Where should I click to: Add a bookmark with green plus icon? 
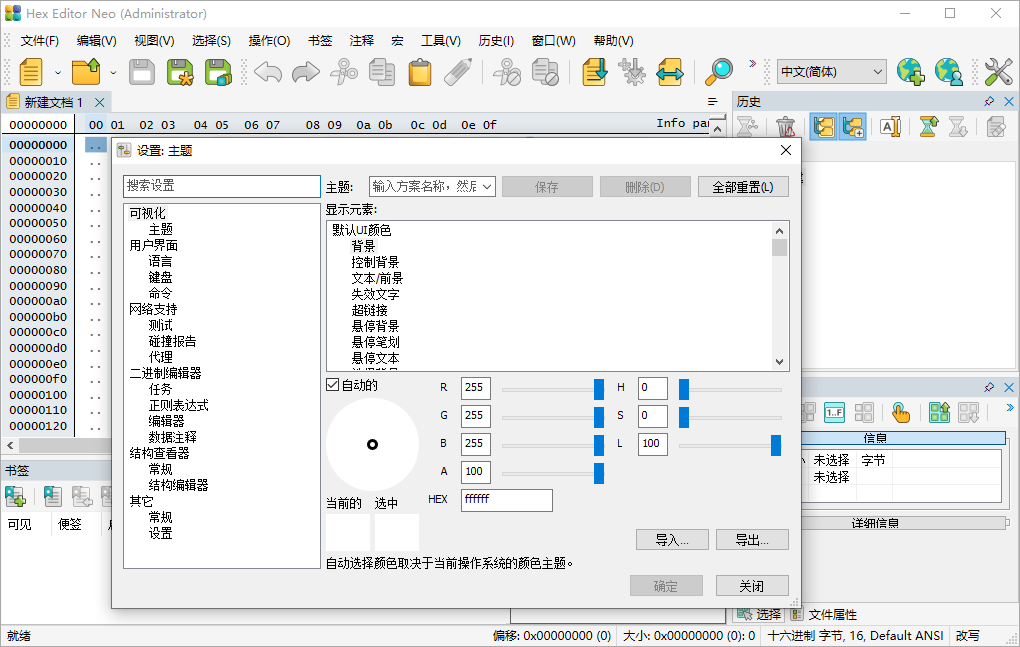pos(15,496)
